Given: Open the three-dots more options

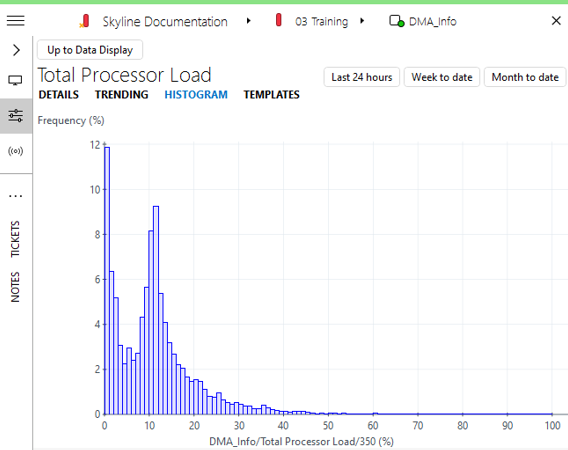Looking at the screenshot, I should [x=16, y=196].
